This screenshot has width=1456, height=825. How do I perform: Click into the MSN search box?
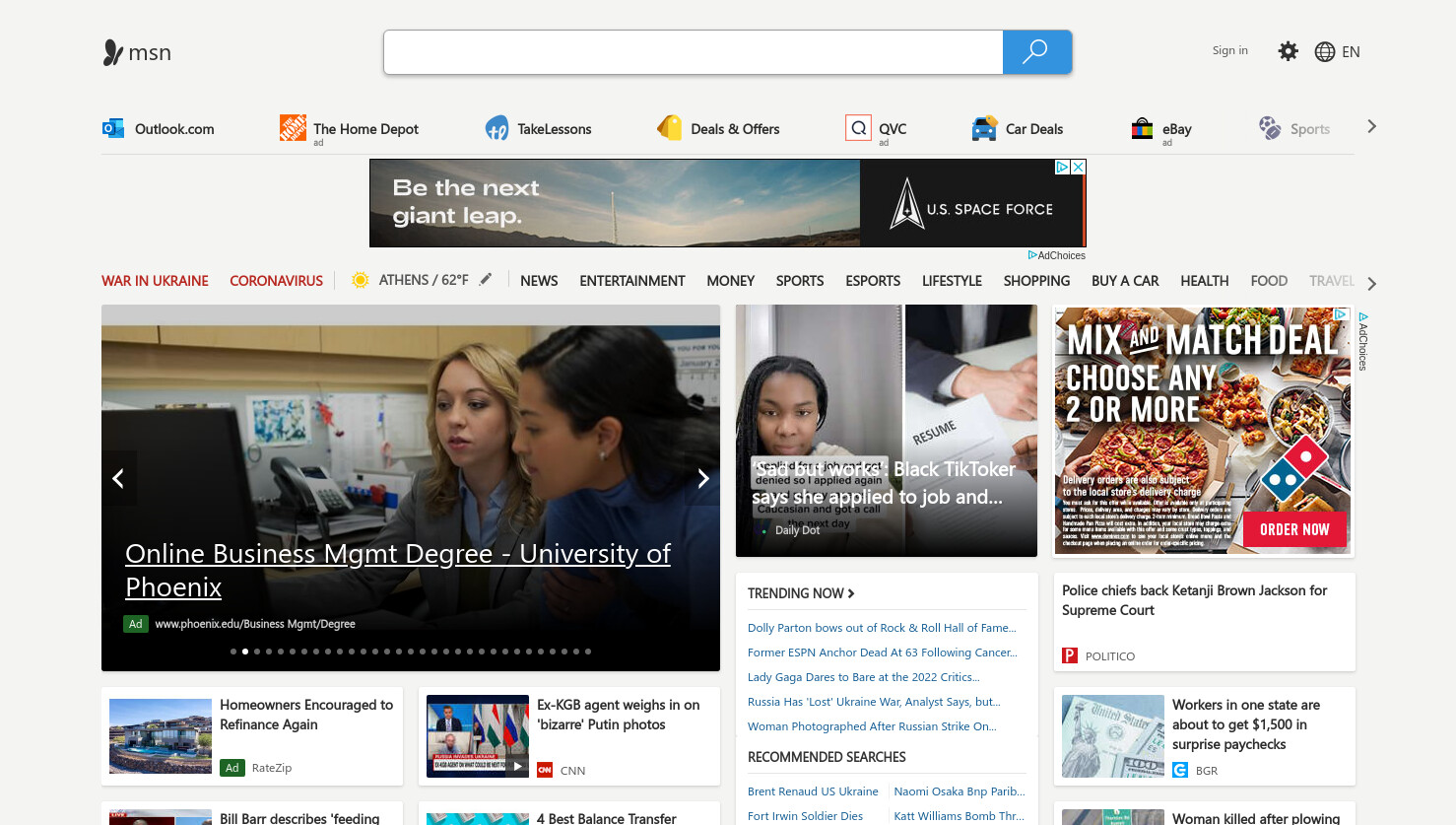click(694, 52)
